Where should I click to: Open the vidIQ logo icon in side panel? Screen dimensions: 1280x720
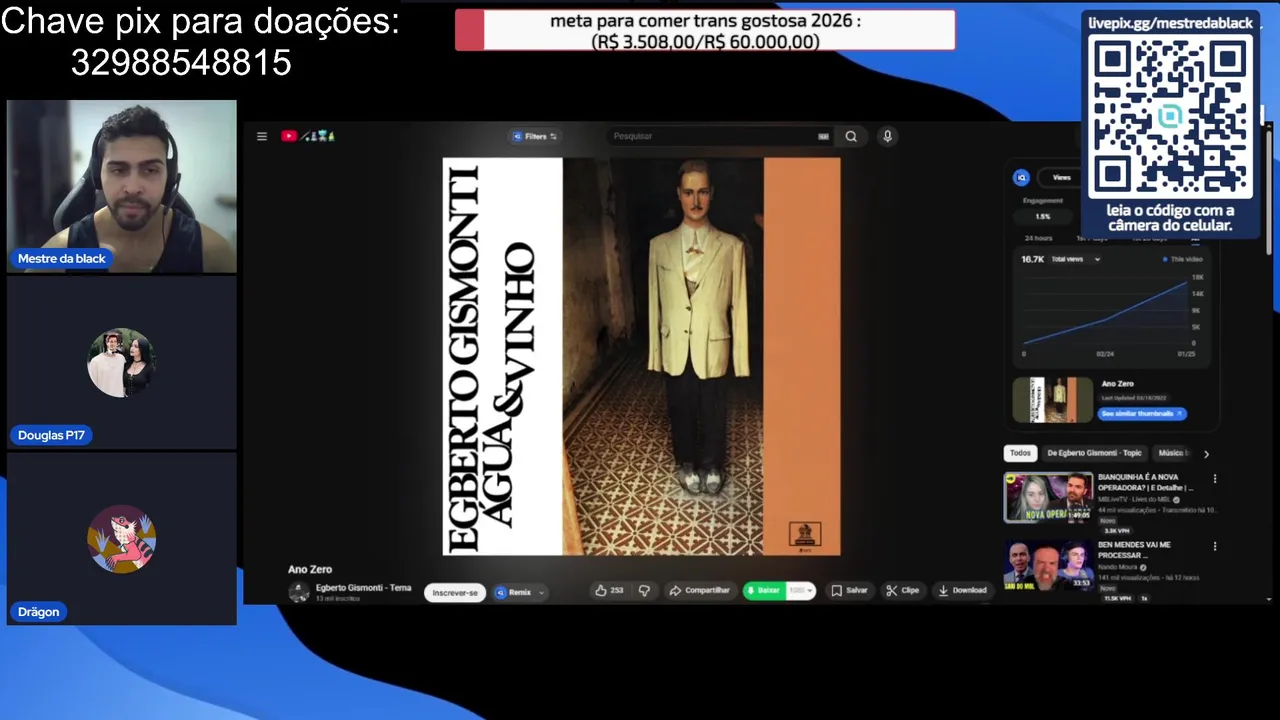click(x=1021, y=177)
